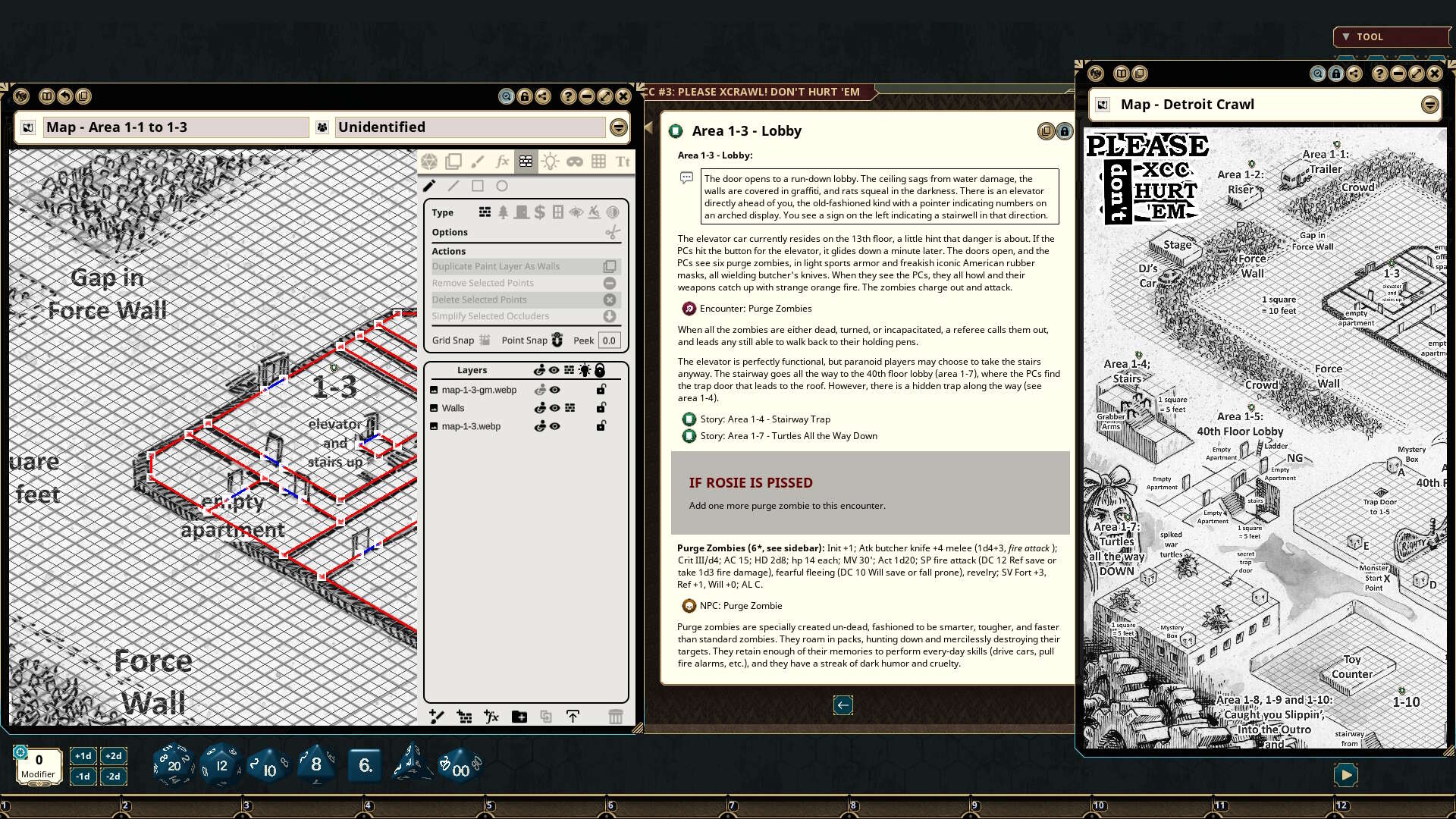
Task: Open Story: Area 1-4 - Stairway Trap link
Action: (x=764, y=419)
